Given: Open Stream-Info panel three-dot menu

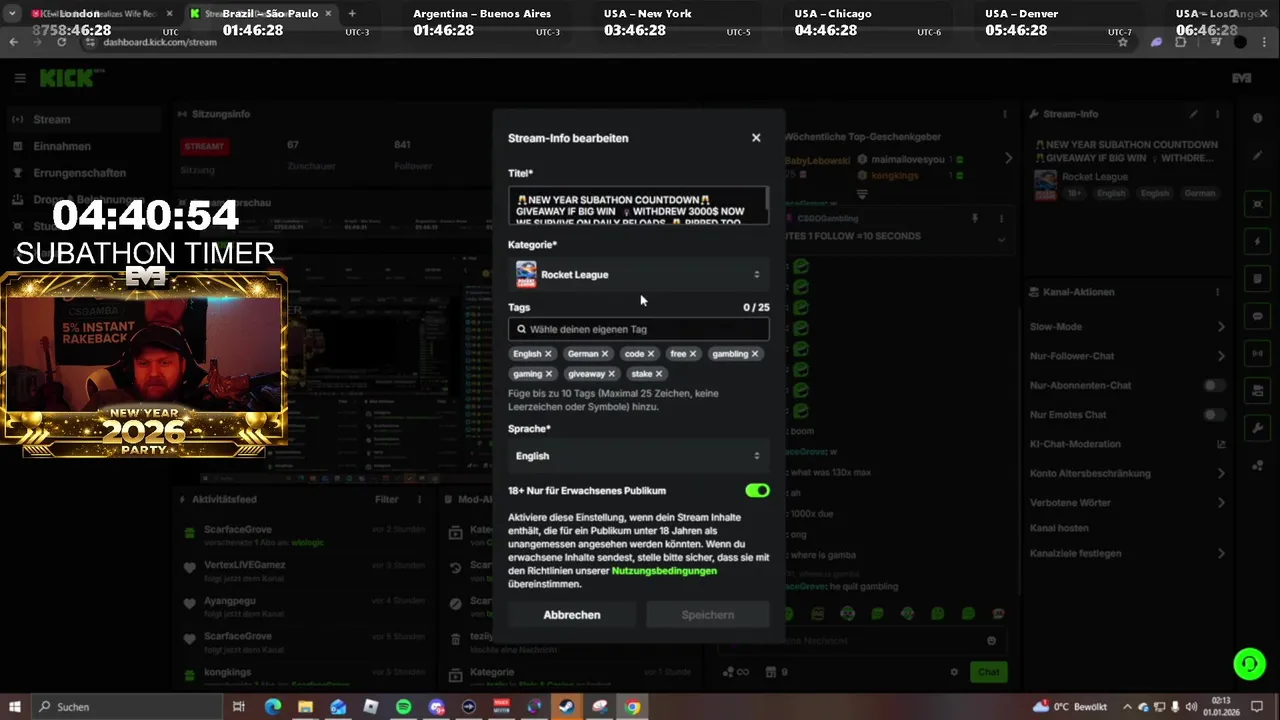Looking at the screenshot, I should (x=1218, y=114).
